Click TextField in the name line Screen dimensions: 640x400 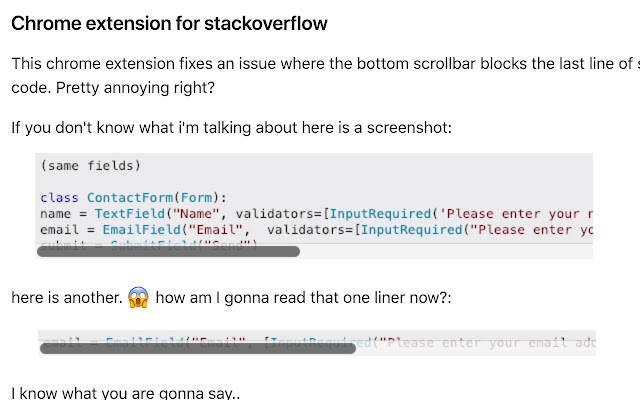133,214
